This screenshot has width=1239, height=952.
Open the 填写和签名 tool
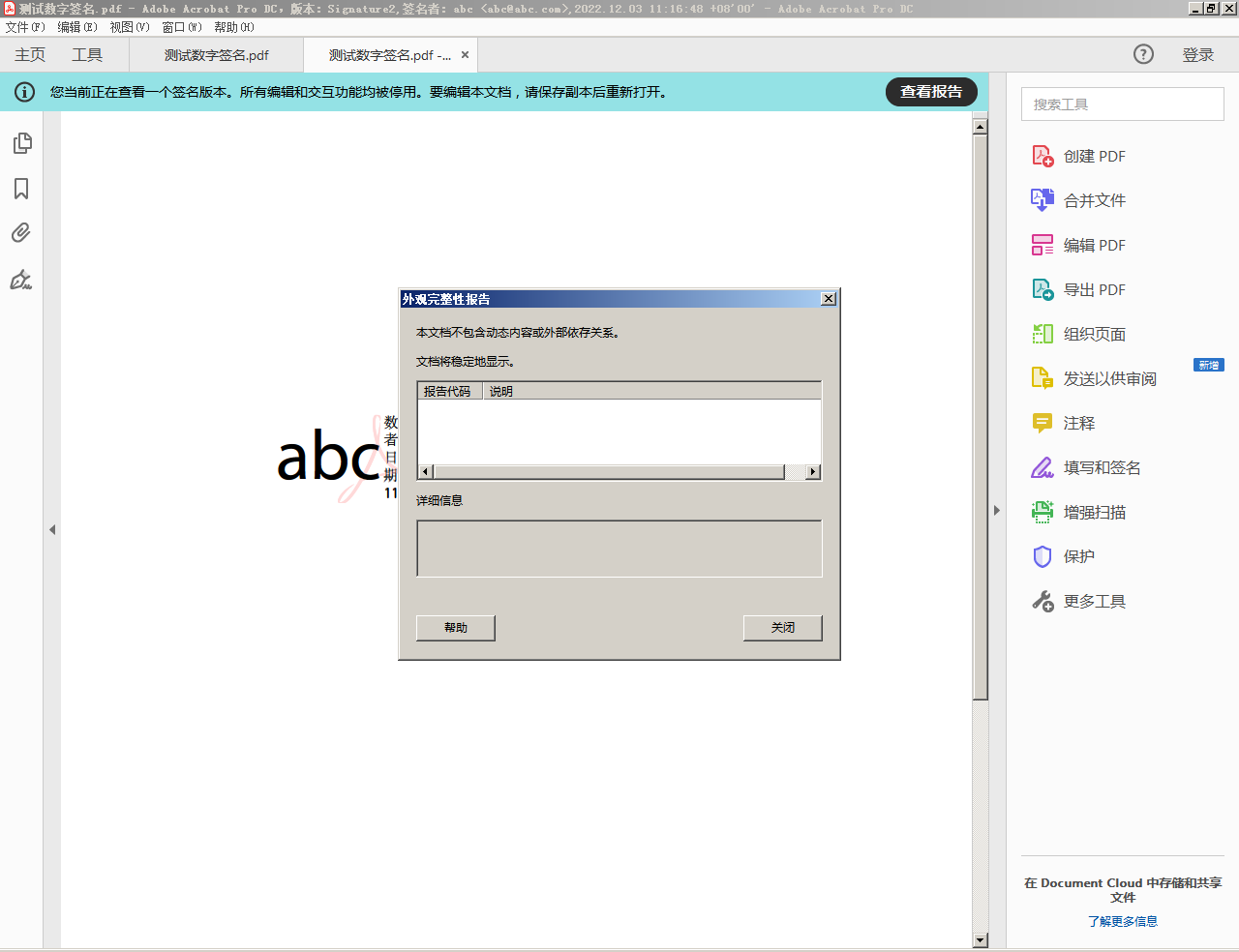coord(1042,467)
